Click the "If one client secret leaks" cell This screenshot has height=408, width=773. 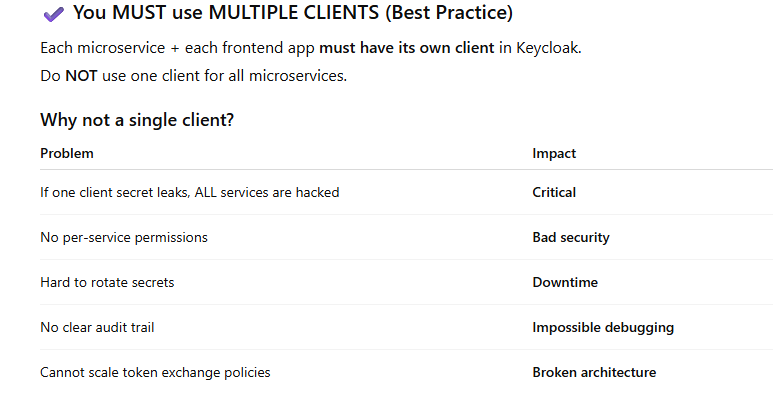point(189,192)
